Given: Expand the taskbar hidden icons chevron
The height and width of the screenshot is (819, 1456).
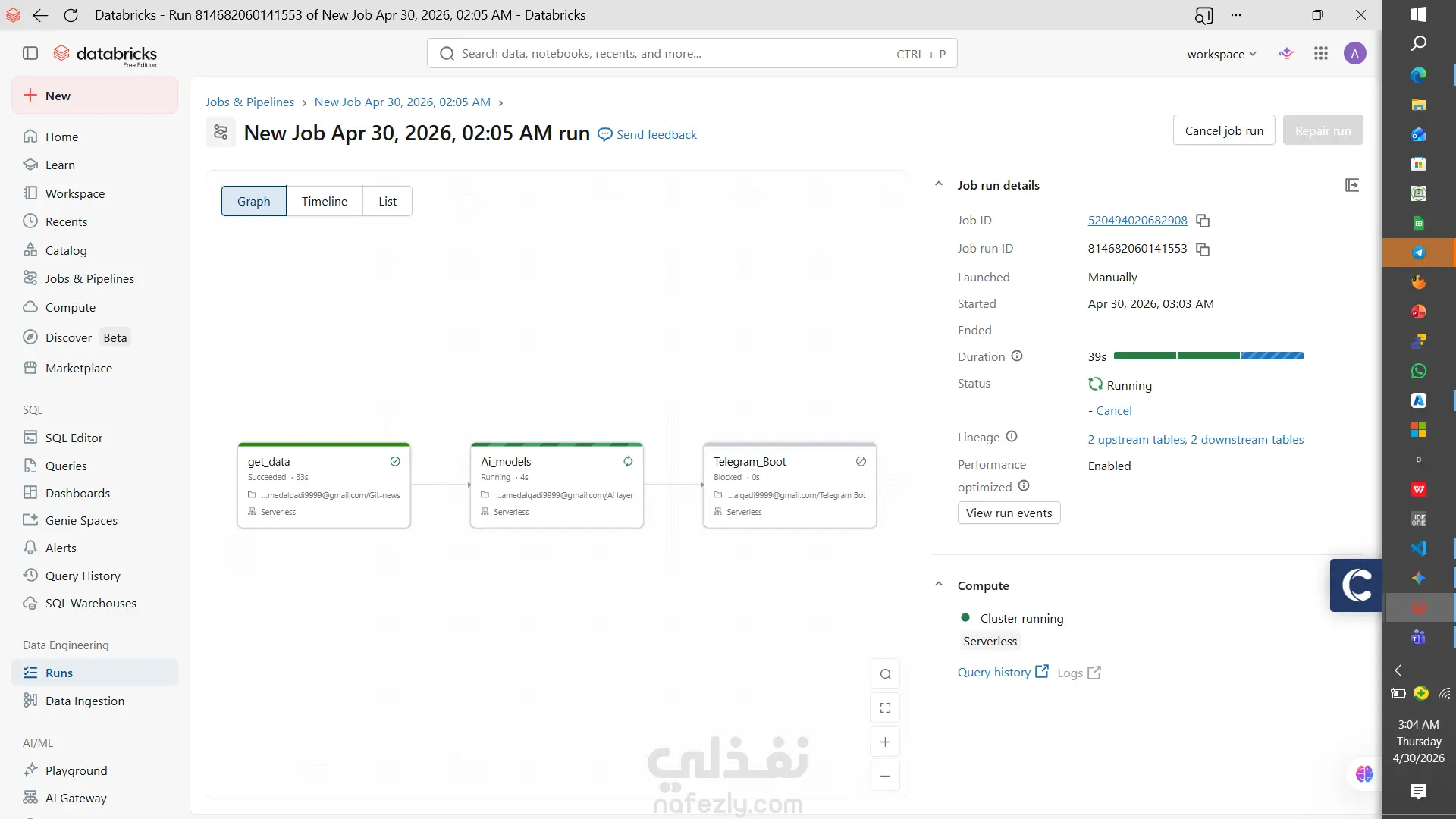Looking at the screenshot, I should coord(1398,670).
